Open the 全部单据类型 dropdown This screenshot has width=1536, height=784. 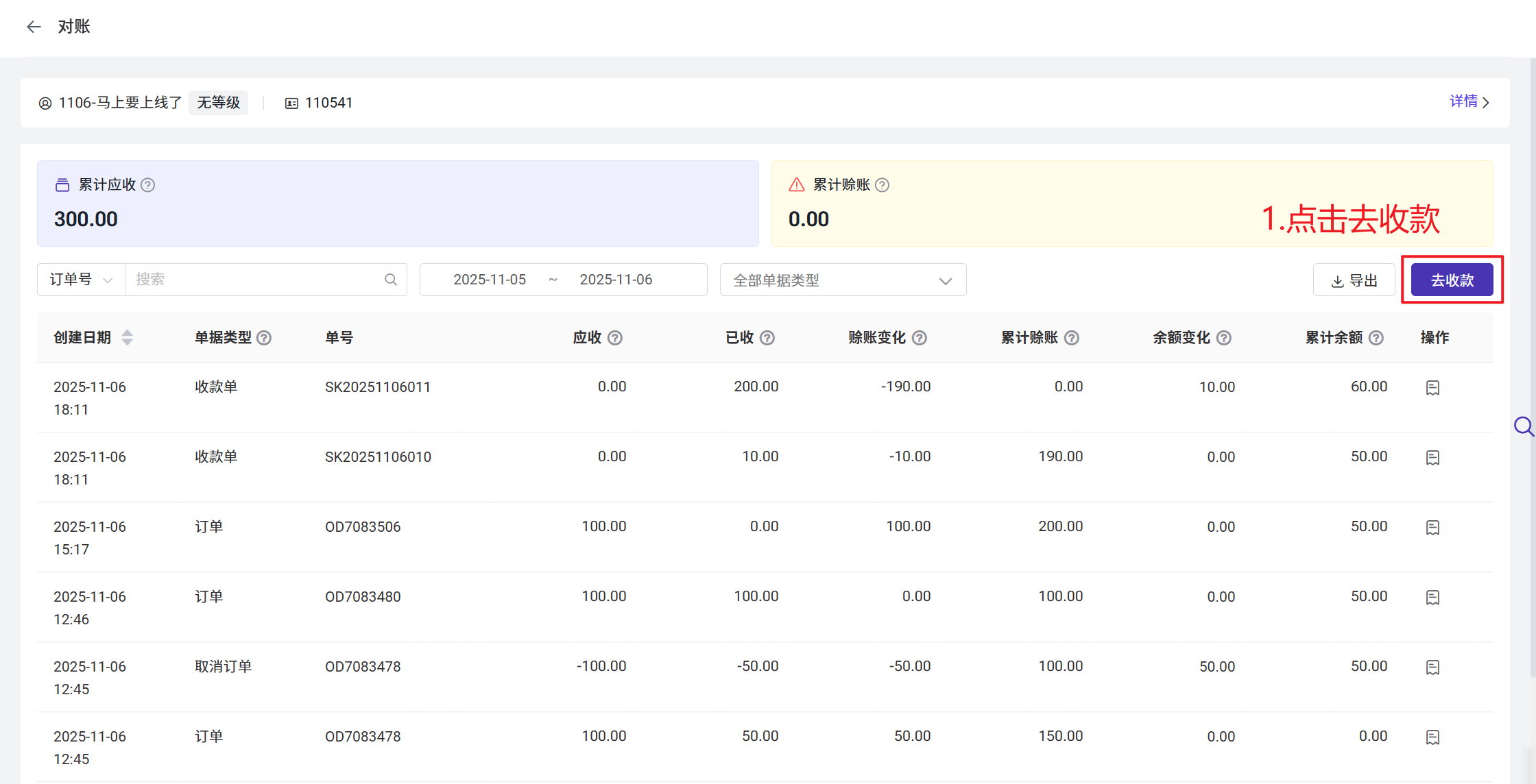pos(843,280)
